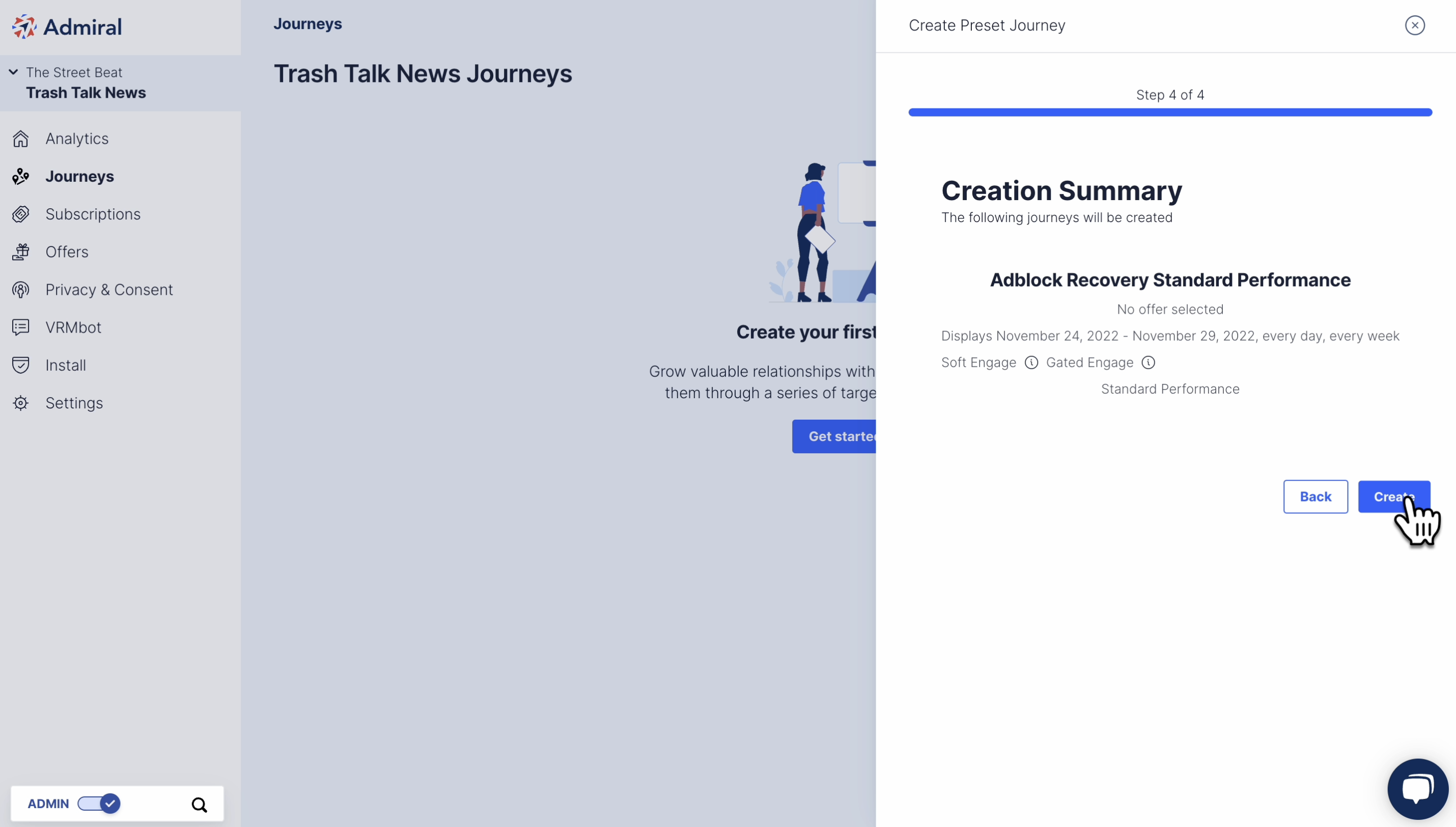The height and width of the screenshot is (827, 1456).
Task: Open the Settings section
Action: tap(74, 403)
